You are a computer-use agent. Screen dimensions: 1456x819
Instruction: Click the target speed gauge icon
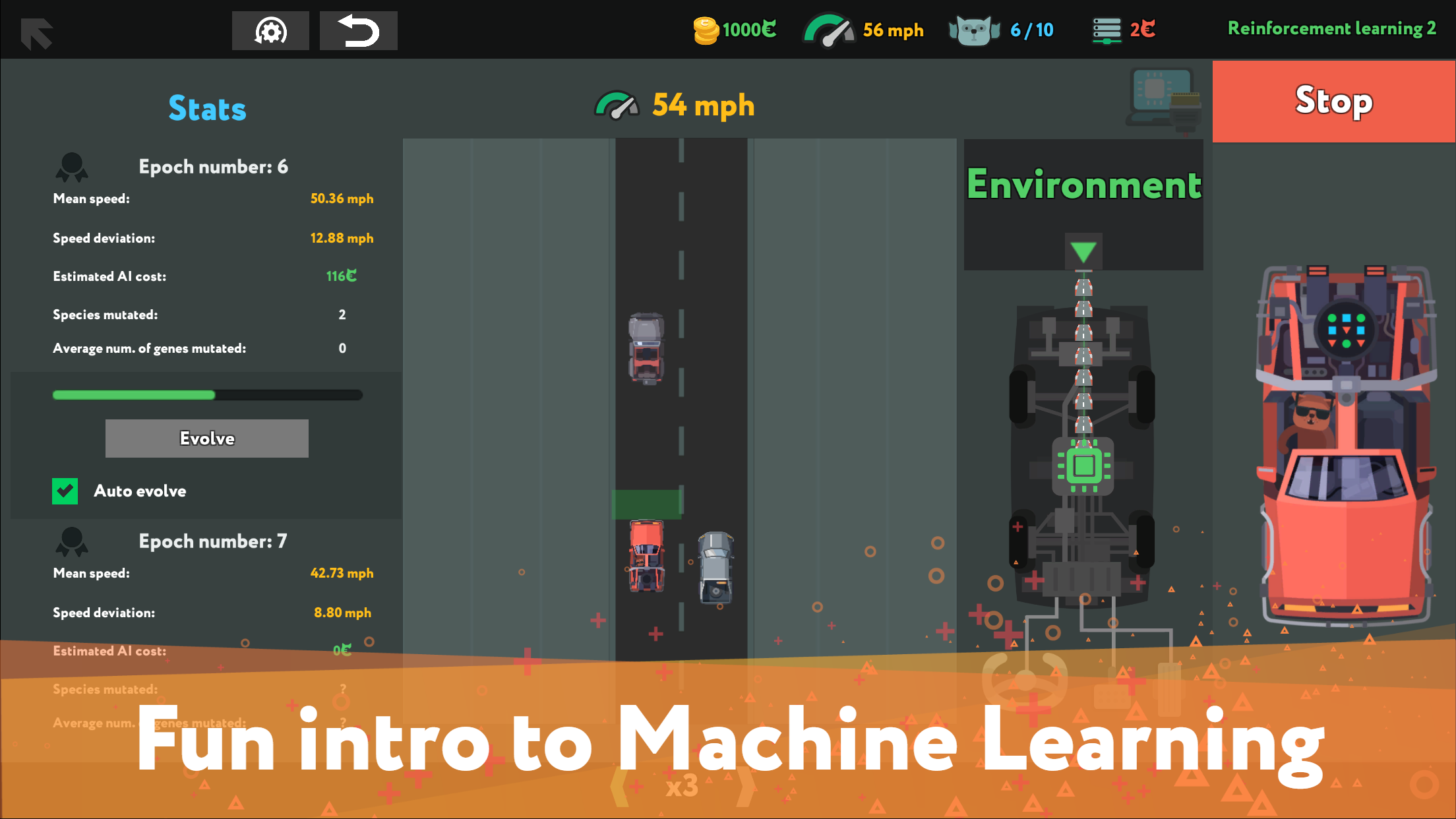click(829, 30)
